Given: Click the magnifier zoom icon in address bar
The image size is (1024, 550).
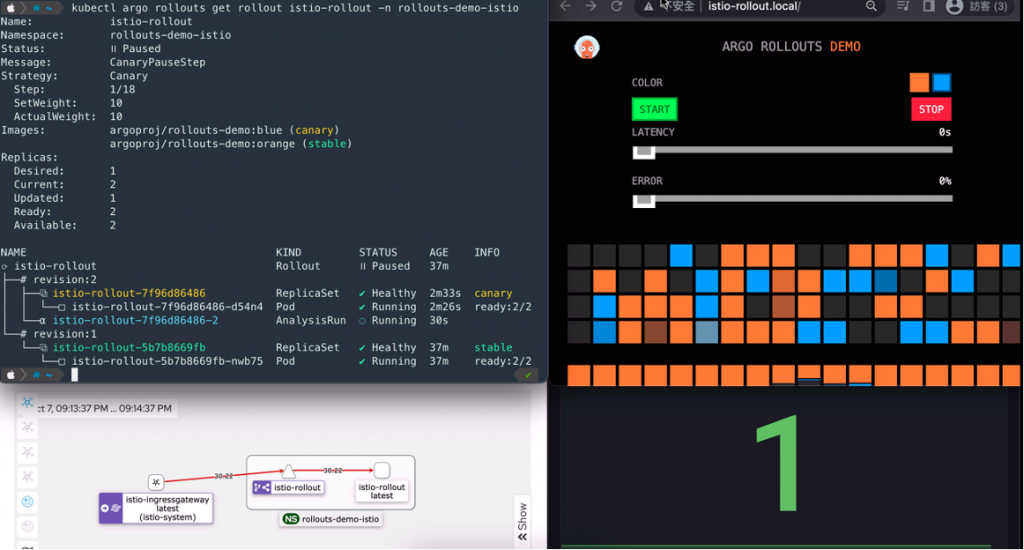Looking at the screenshot, I should (871, 6).
